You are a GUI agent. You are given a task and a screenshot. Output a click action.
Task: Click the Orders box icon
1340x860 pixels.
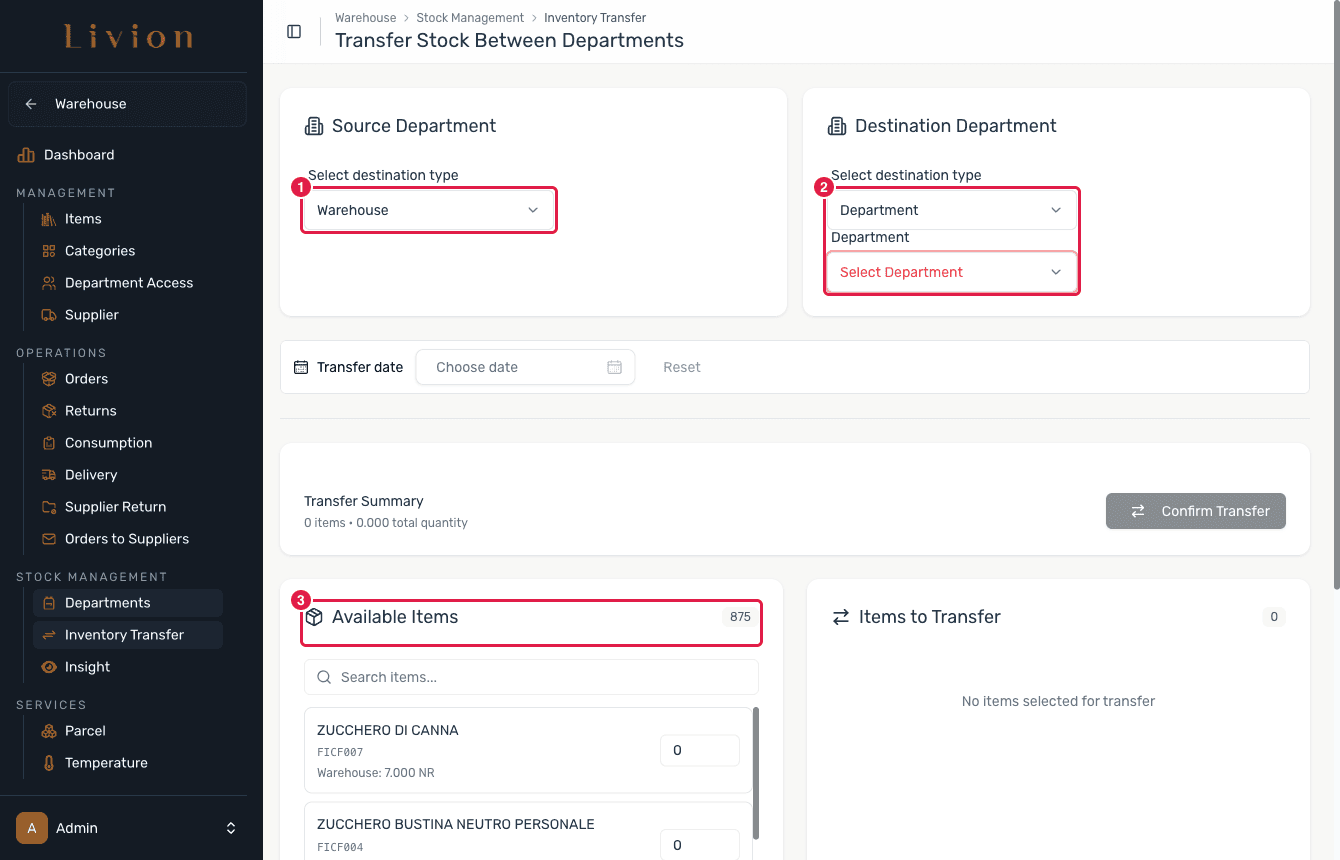pyautogui.click(x=48, y=379)
